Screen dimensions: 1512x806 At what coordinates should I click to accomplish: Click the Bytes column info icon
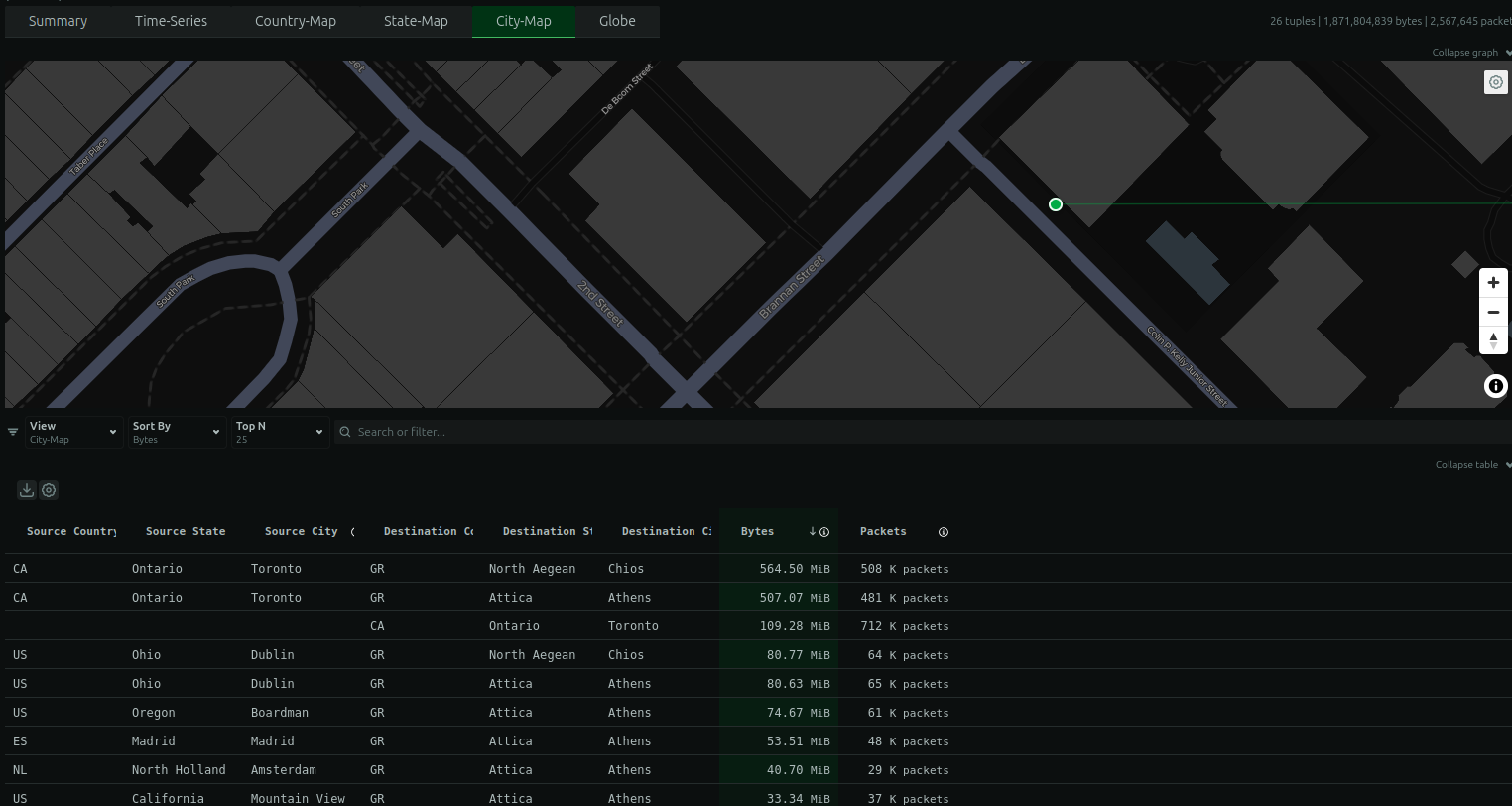[x=824, y=532]
